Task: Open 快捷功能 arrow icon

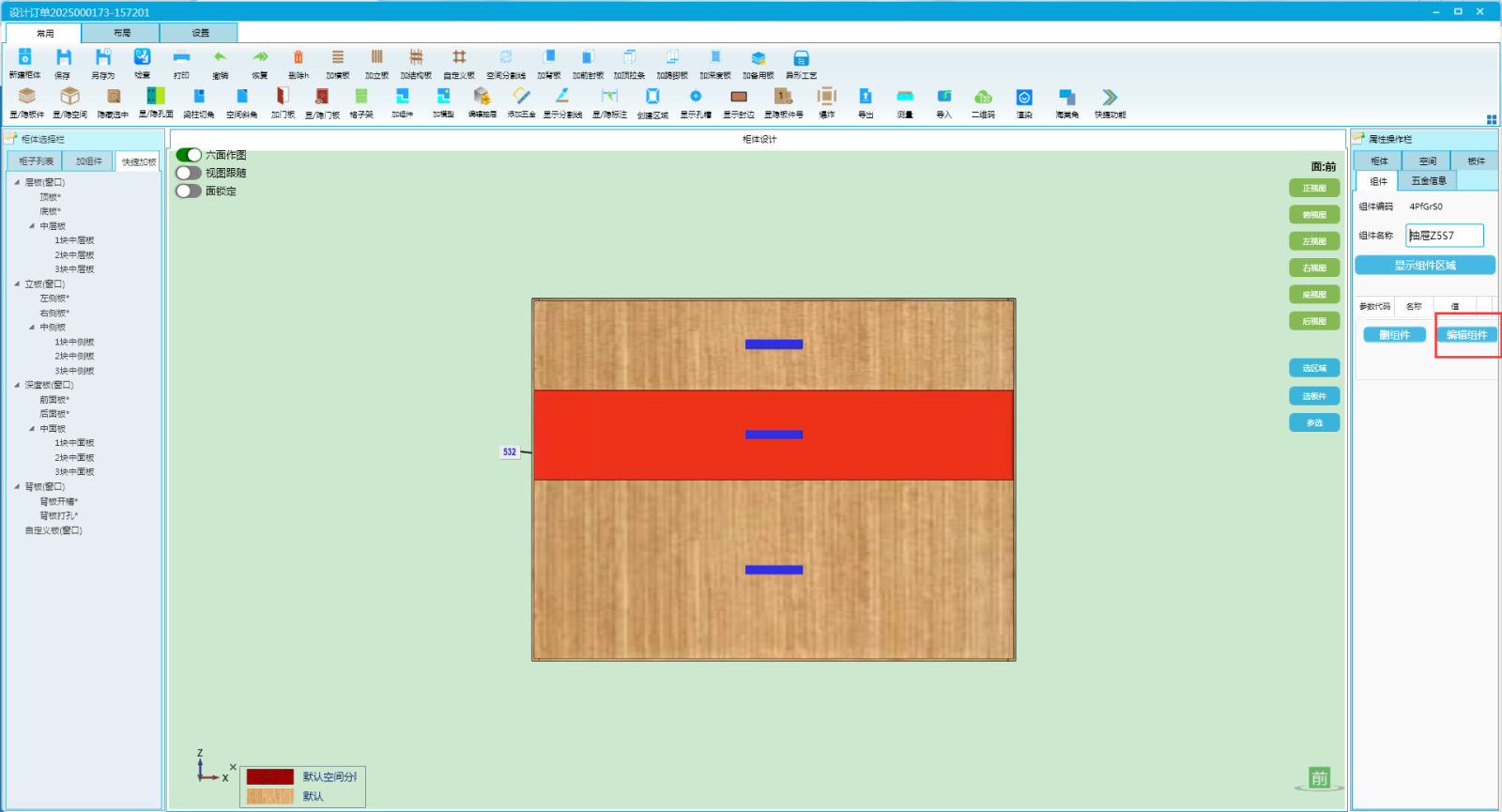Action: point(1110,97)
